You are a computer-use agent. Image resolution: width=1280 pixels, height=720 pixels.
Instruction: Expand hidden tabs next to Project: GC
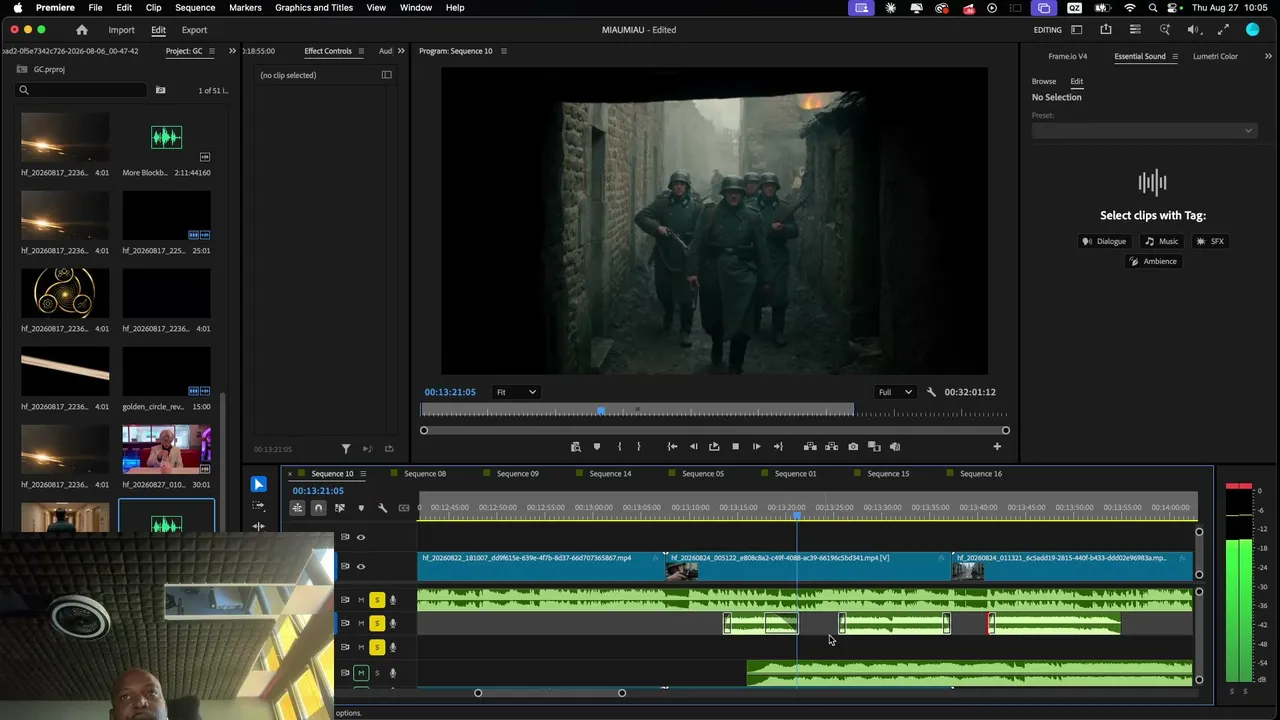click(x=233, y=51)
